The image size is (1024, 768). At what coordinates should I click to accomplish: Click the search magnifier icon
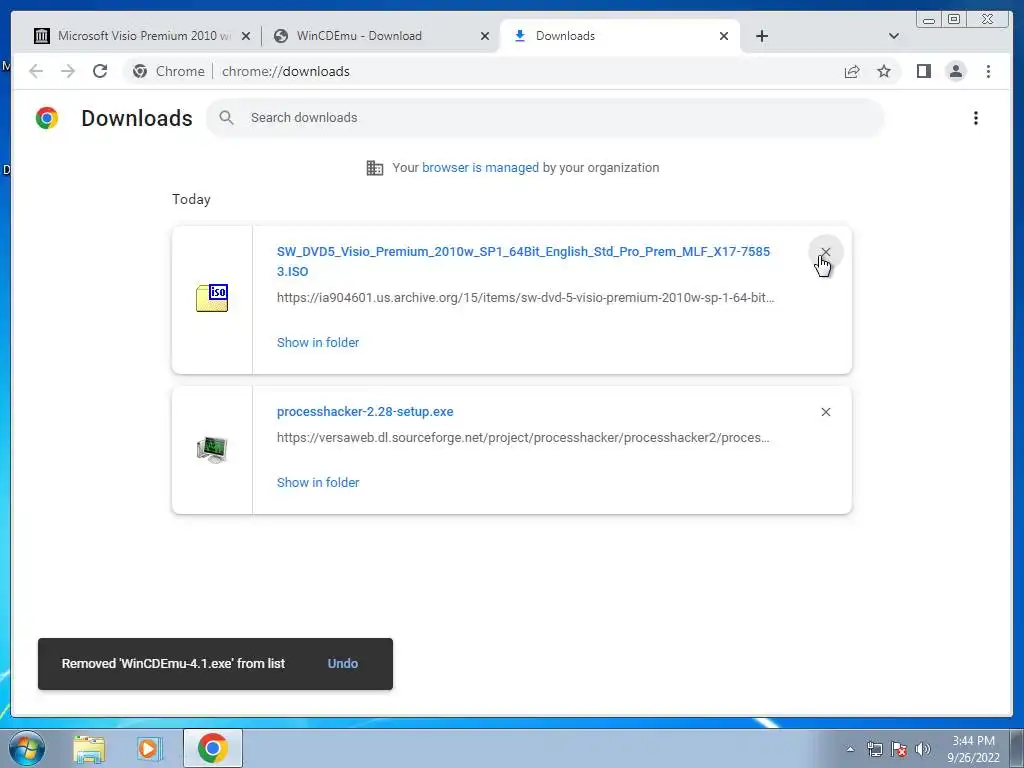coord(227,118)
